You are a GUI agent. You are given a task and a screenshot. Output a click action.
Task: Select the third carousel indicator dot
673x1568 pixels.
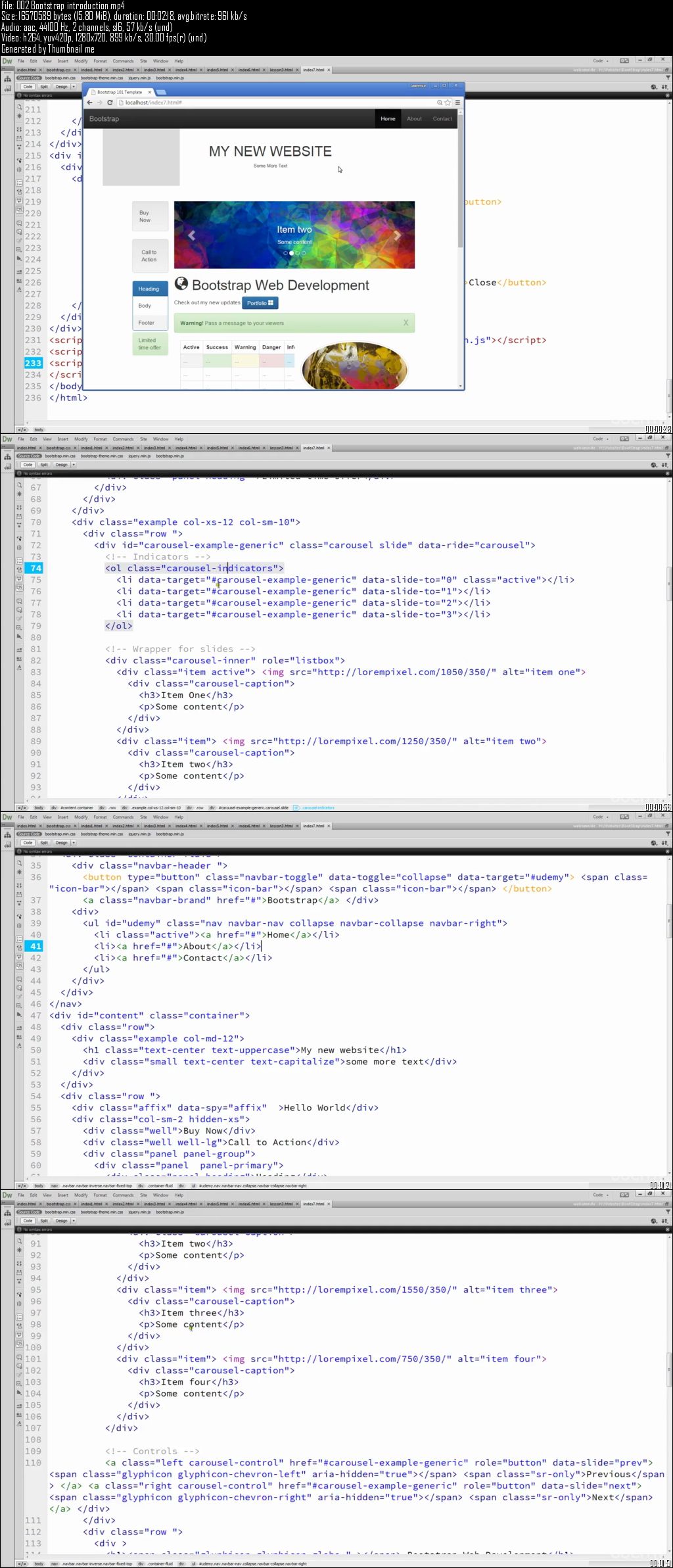(x=298, y=253)
